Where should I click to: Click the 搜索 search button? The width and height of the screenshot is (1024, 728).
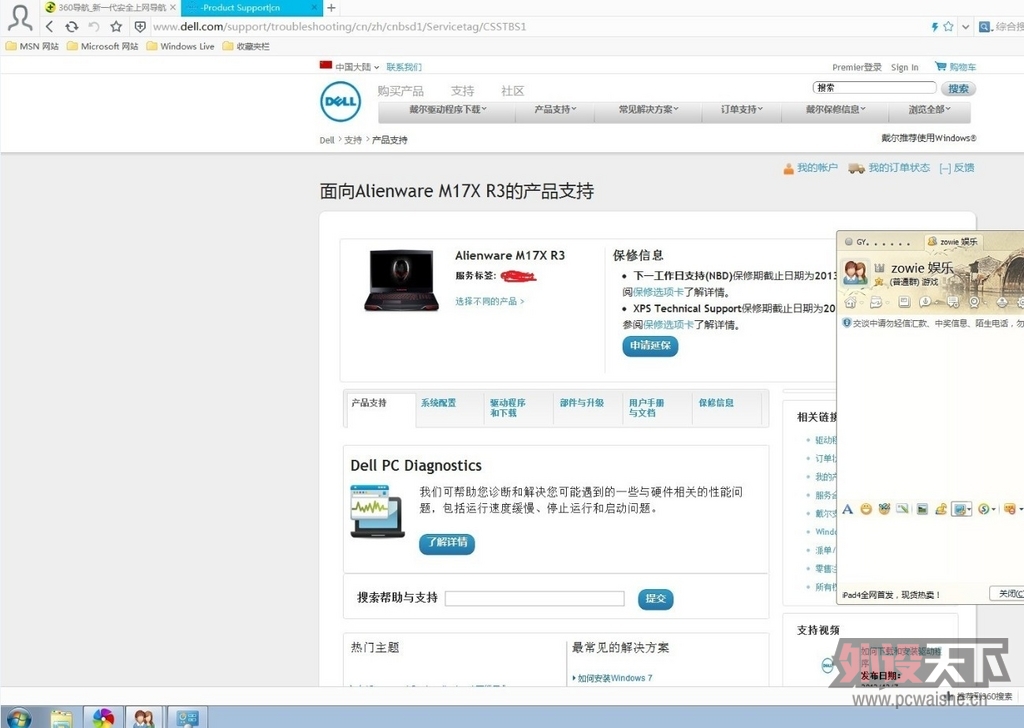tap(959, 89)
